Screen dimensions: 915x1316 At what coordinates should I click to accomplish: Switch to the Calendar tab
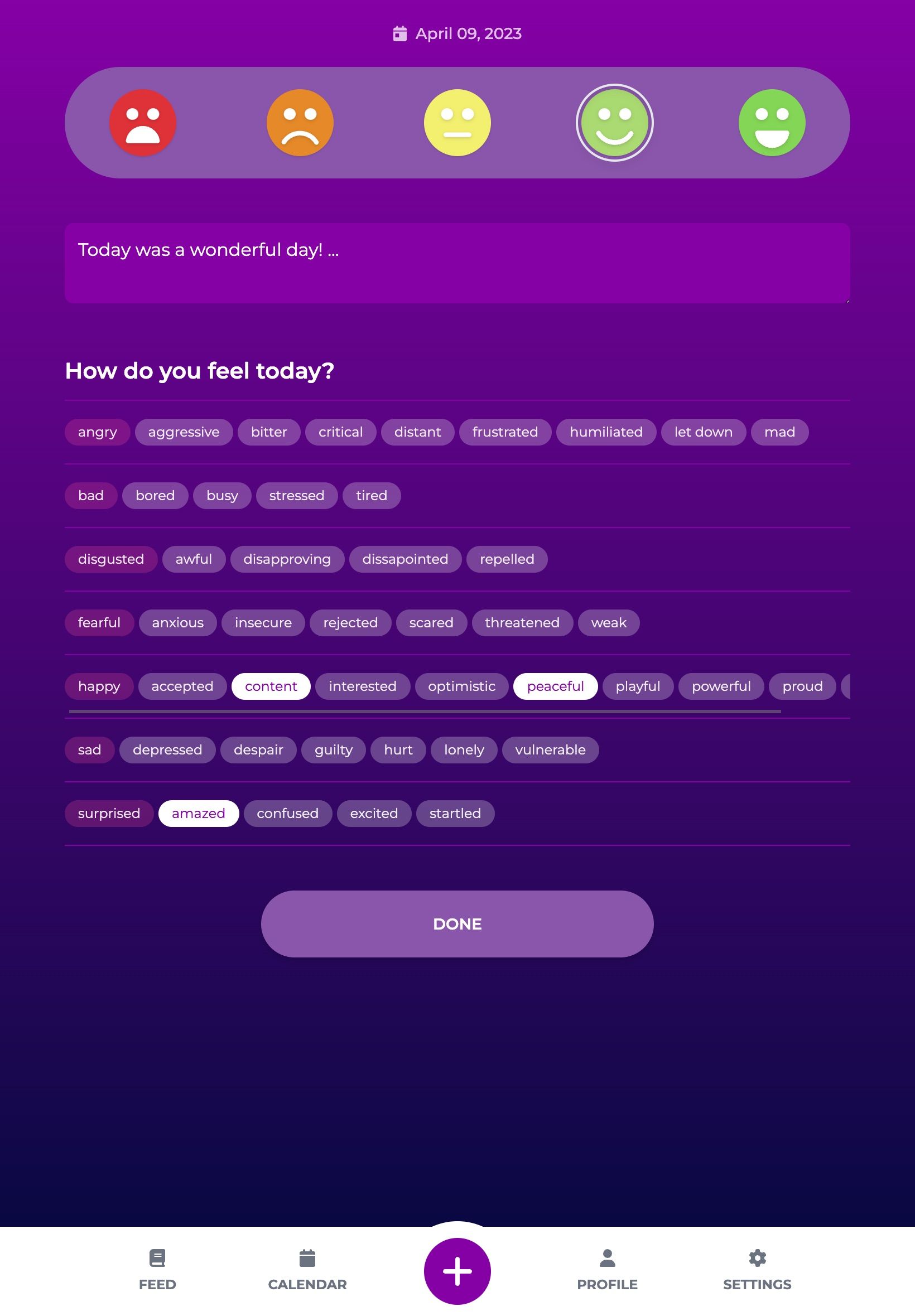[x=307, y=1269]
